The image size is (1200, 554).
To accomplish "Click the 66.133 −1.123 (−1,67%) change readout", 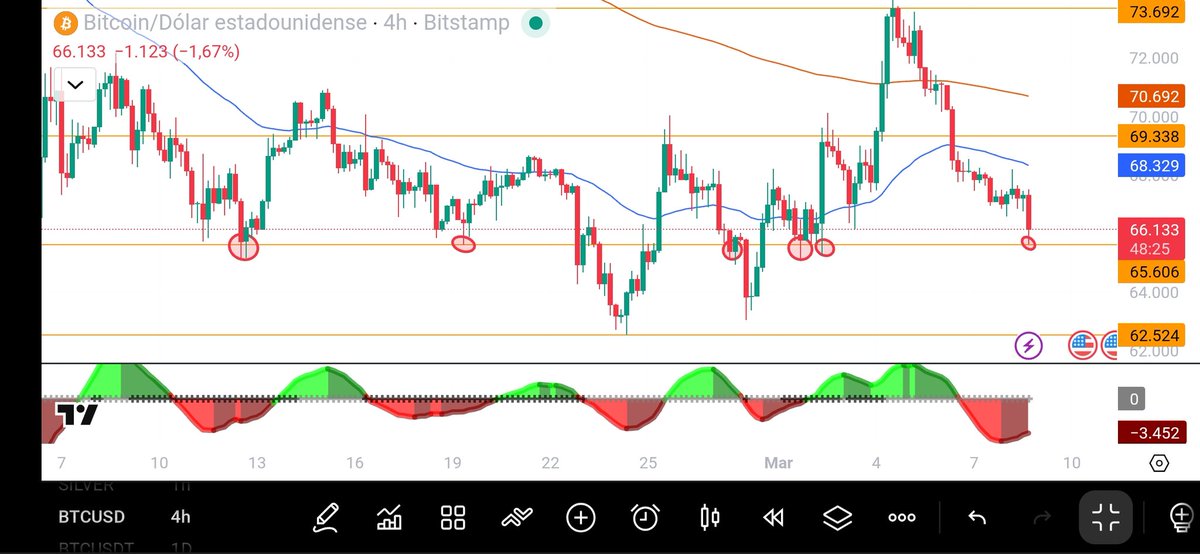I will point(146,51).
